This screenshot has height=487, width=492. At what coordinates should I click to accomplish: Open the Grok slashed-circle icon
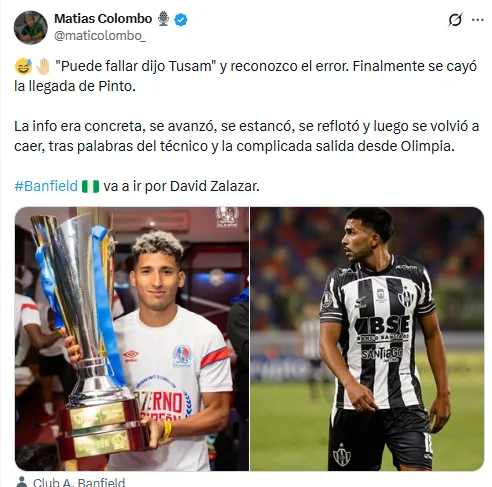coord(455,20)
